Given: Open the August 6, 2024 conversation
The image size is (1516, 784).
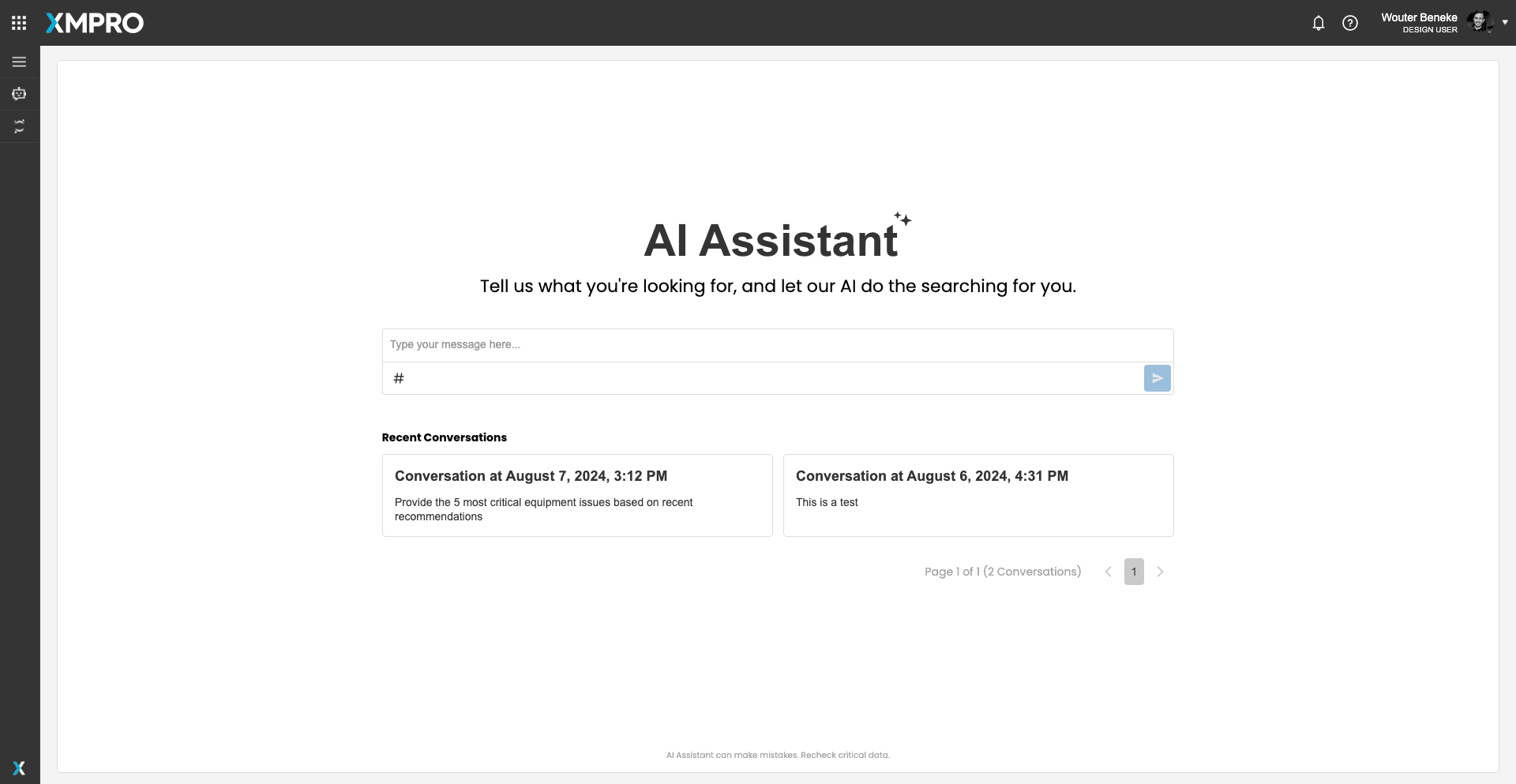Looking at the screenshot, I should (978, 495).
